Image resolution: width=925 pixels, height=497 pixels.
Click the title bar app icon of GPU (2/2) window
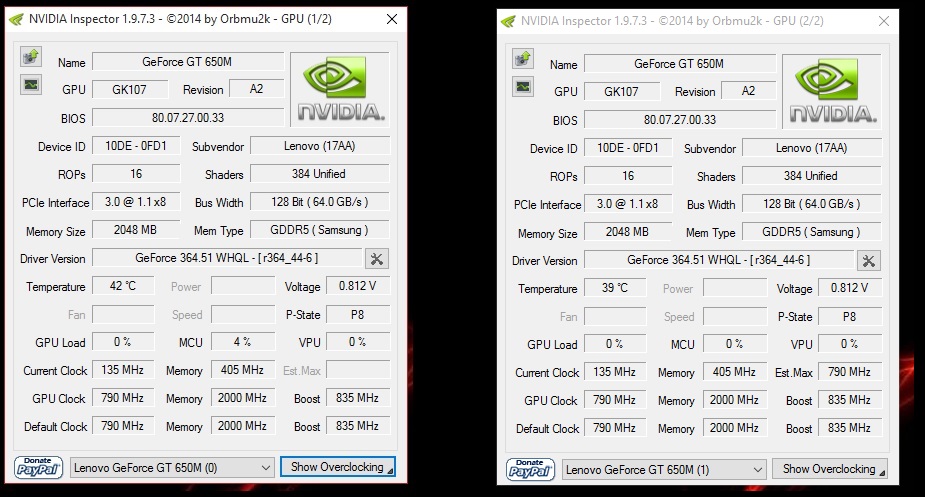pyautogui.click(x=509, y=22)
